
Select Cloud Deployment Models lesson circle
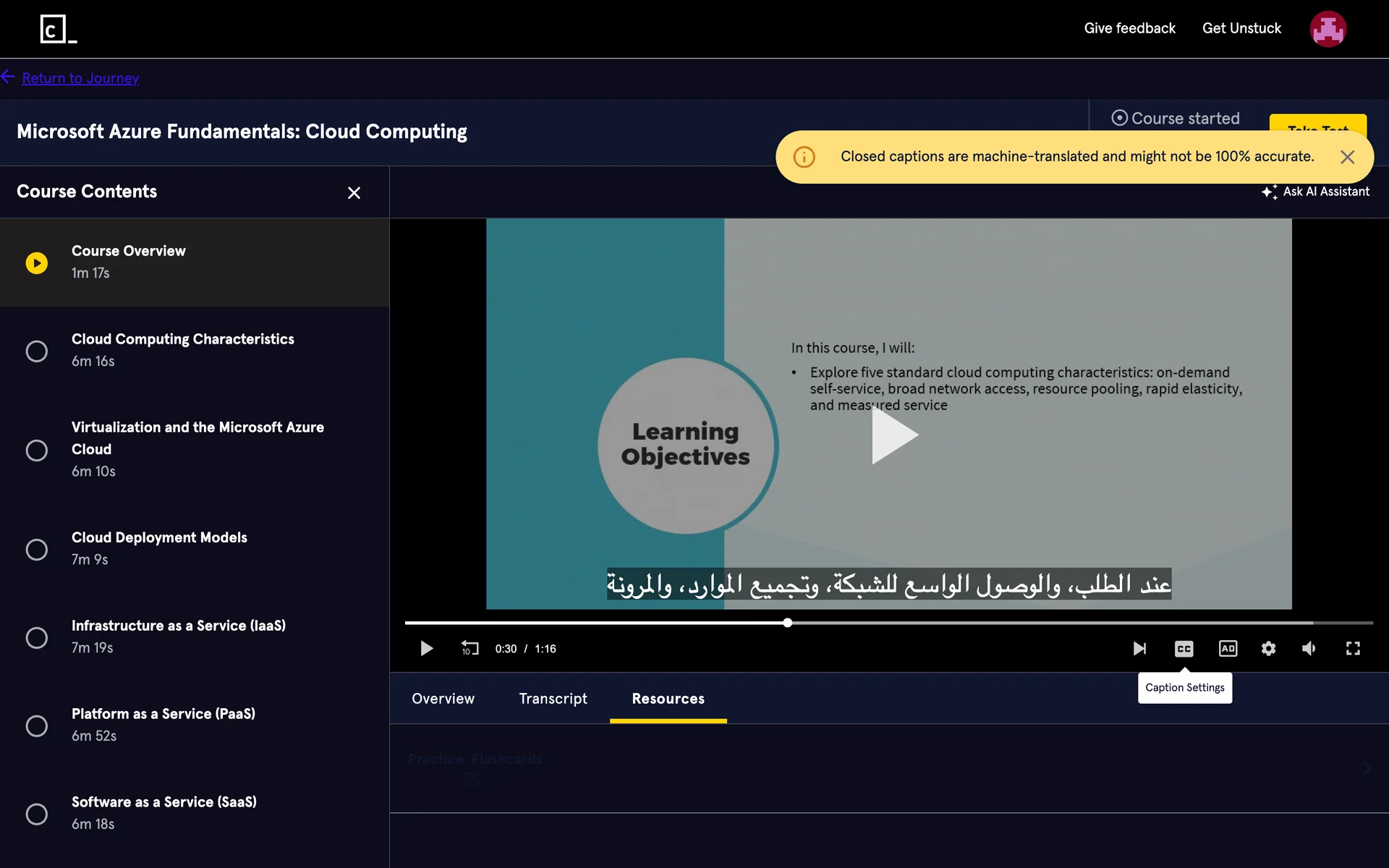click(x=37, y=549)
